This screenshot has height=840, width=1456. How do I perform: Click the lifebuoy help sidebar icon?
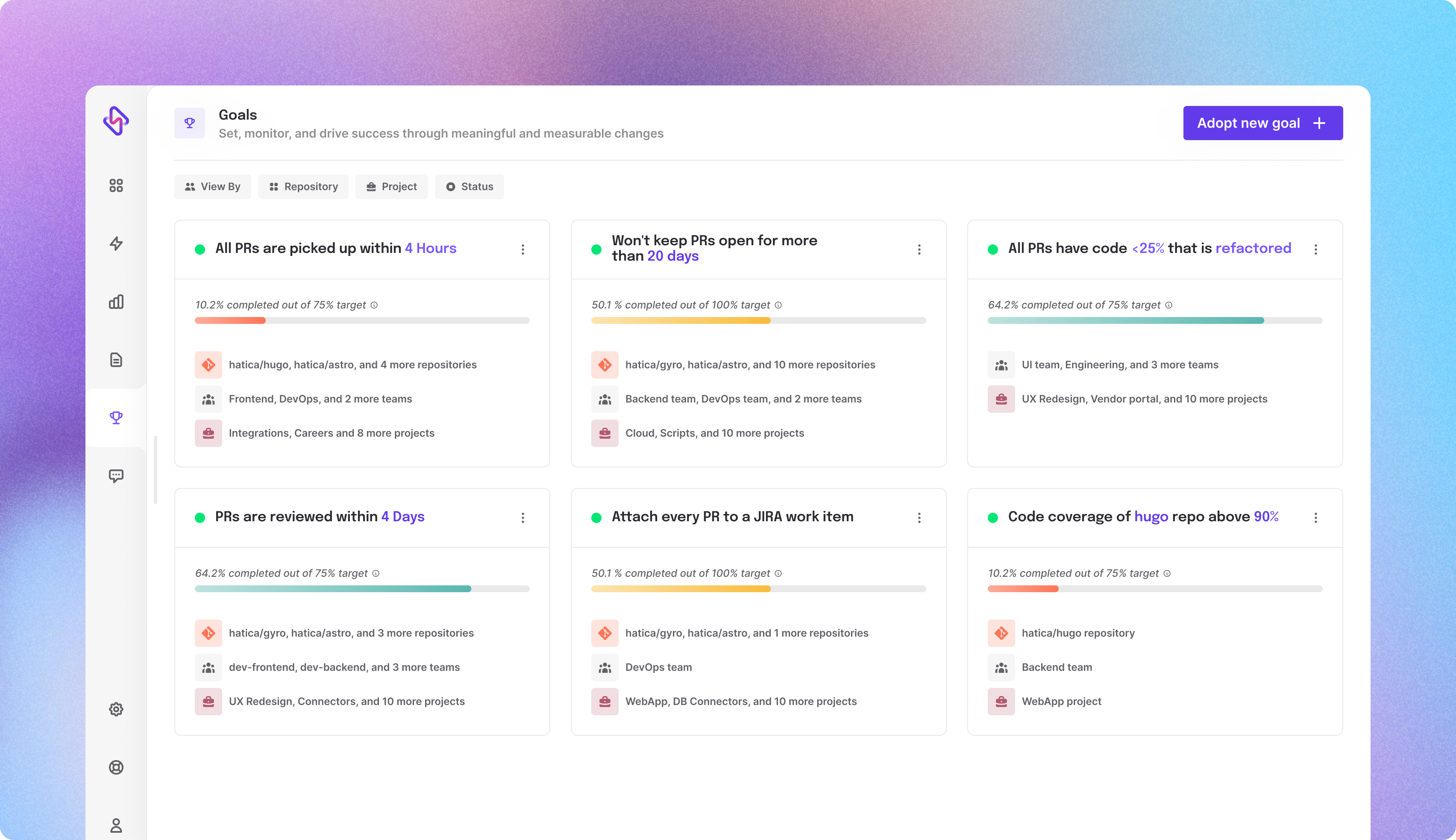coord(116,767)
